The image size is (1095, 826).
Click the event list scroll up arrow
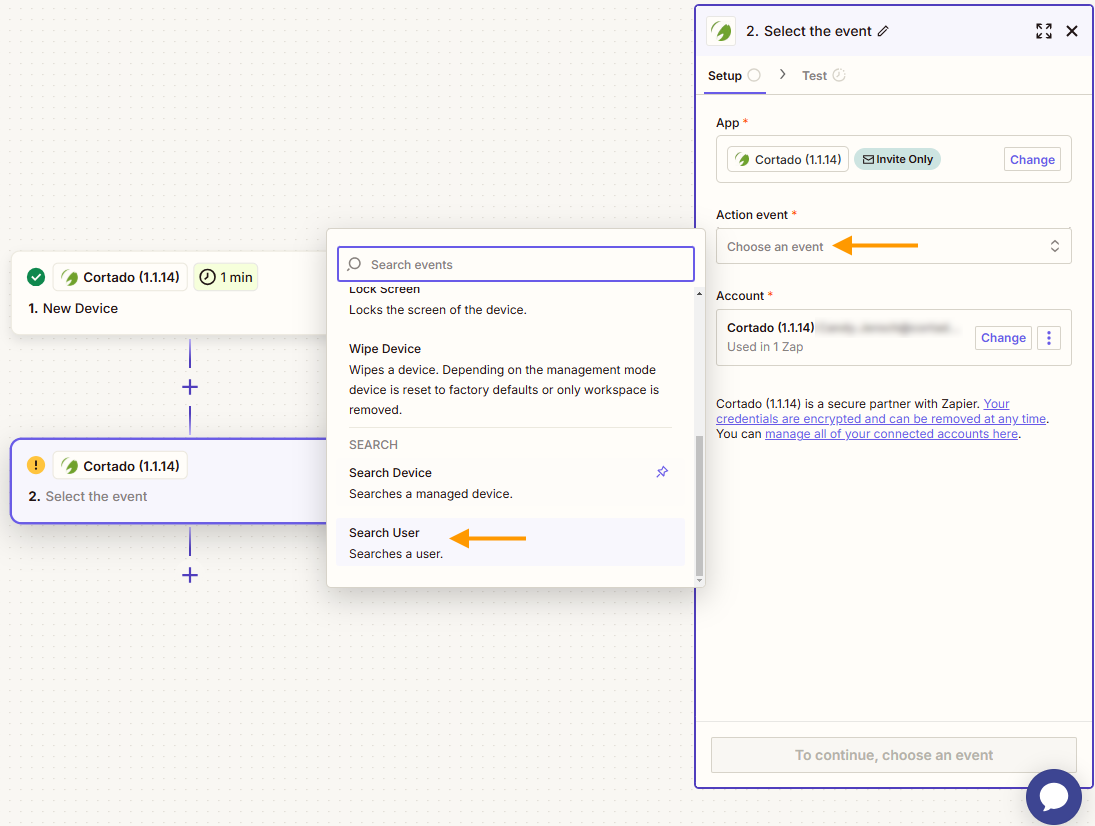click(x=699, y=294)
